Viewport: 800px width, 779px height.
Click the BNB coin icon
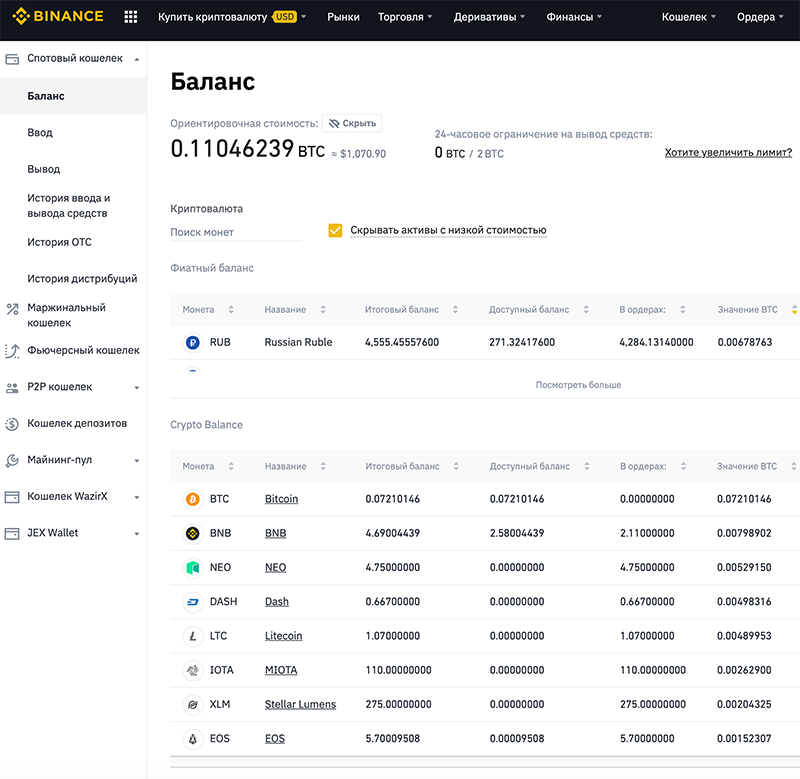click(193, 533)
